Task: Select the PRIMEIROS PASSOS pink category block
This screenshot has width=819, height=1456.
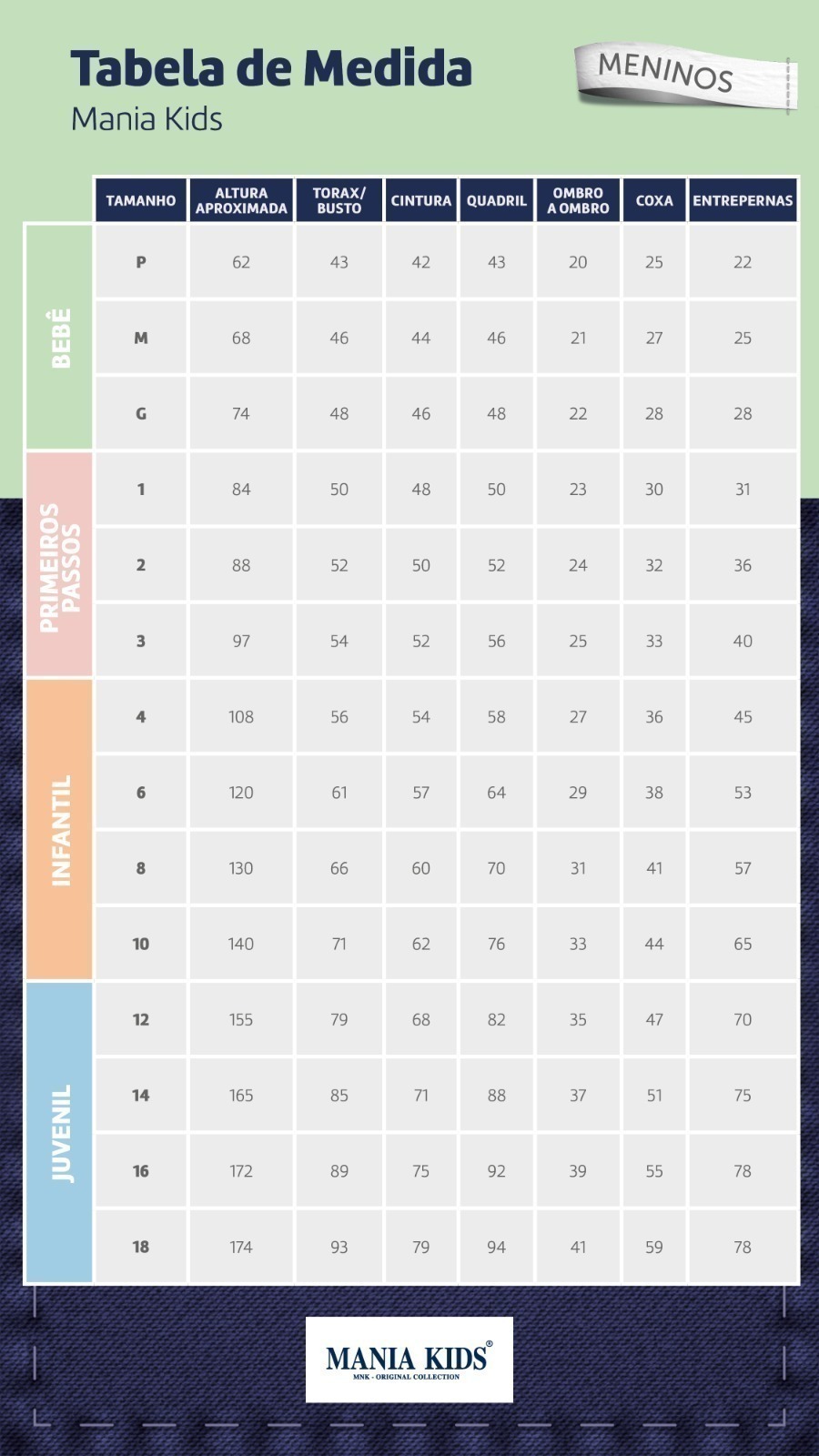Action: coord(60,564)
